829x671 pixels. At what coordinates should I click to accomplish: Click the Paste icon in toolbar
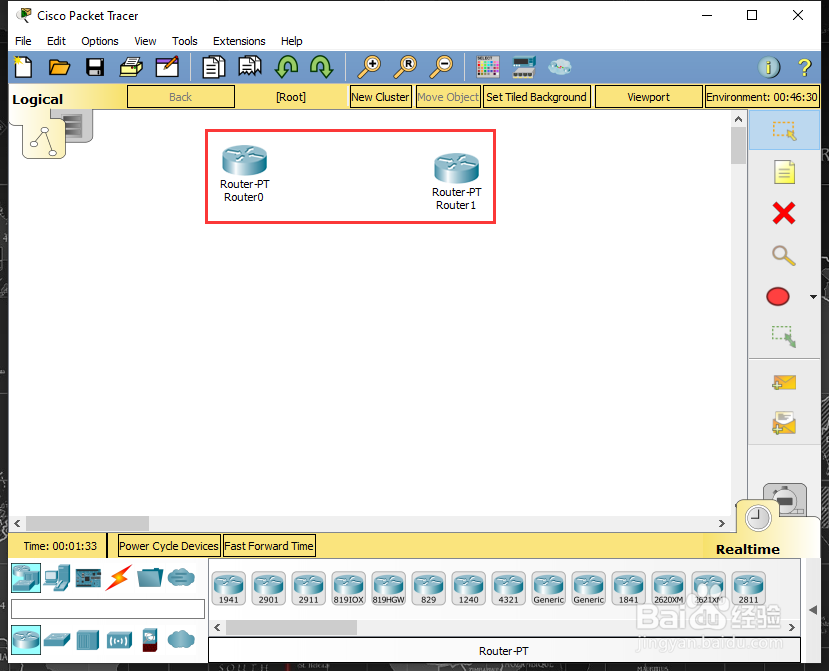pyautogui.click(x=250, y=67)
